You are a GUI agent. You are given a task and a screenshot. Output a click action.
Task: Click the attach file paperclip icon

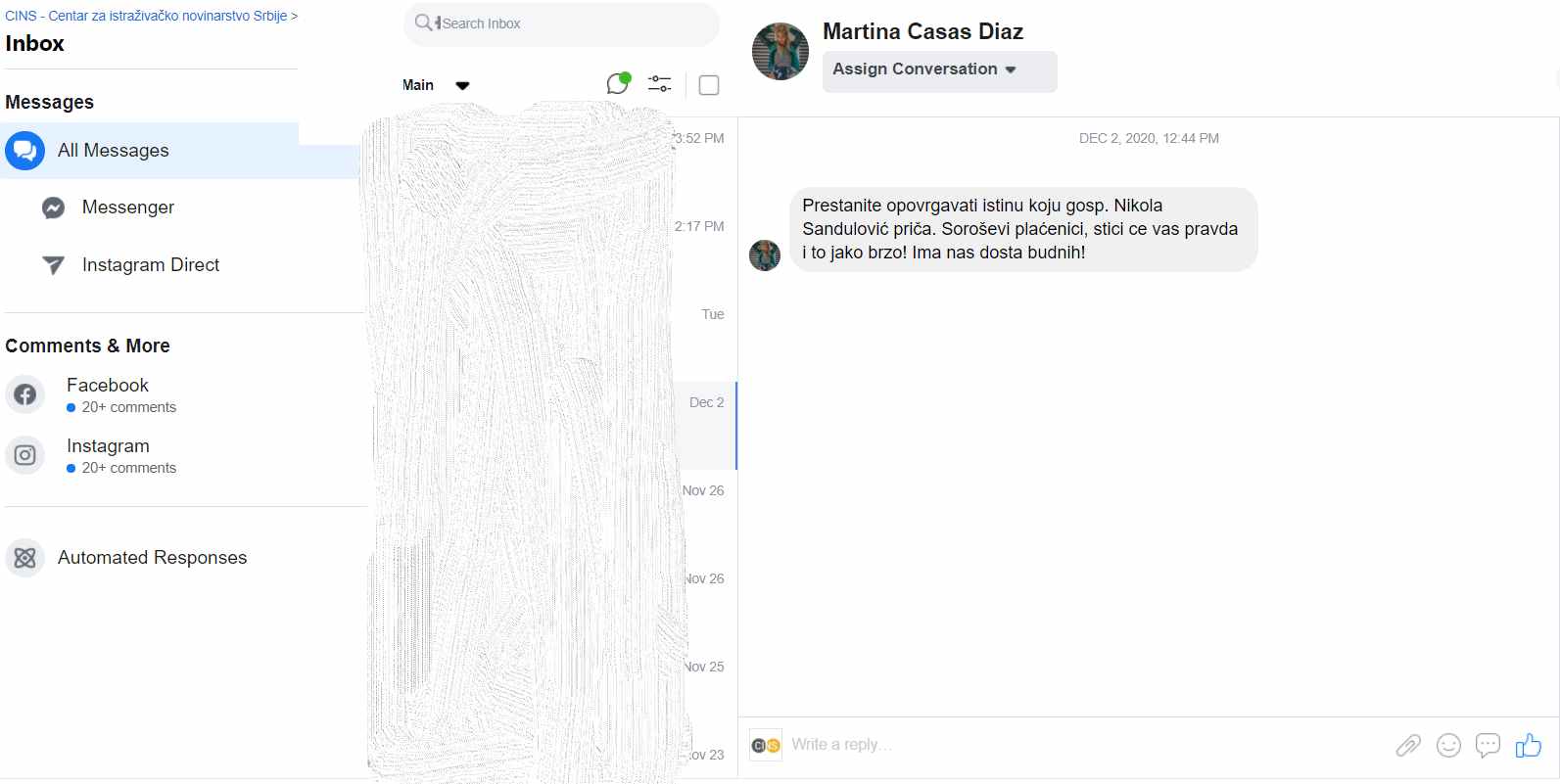click(1408, 746)
